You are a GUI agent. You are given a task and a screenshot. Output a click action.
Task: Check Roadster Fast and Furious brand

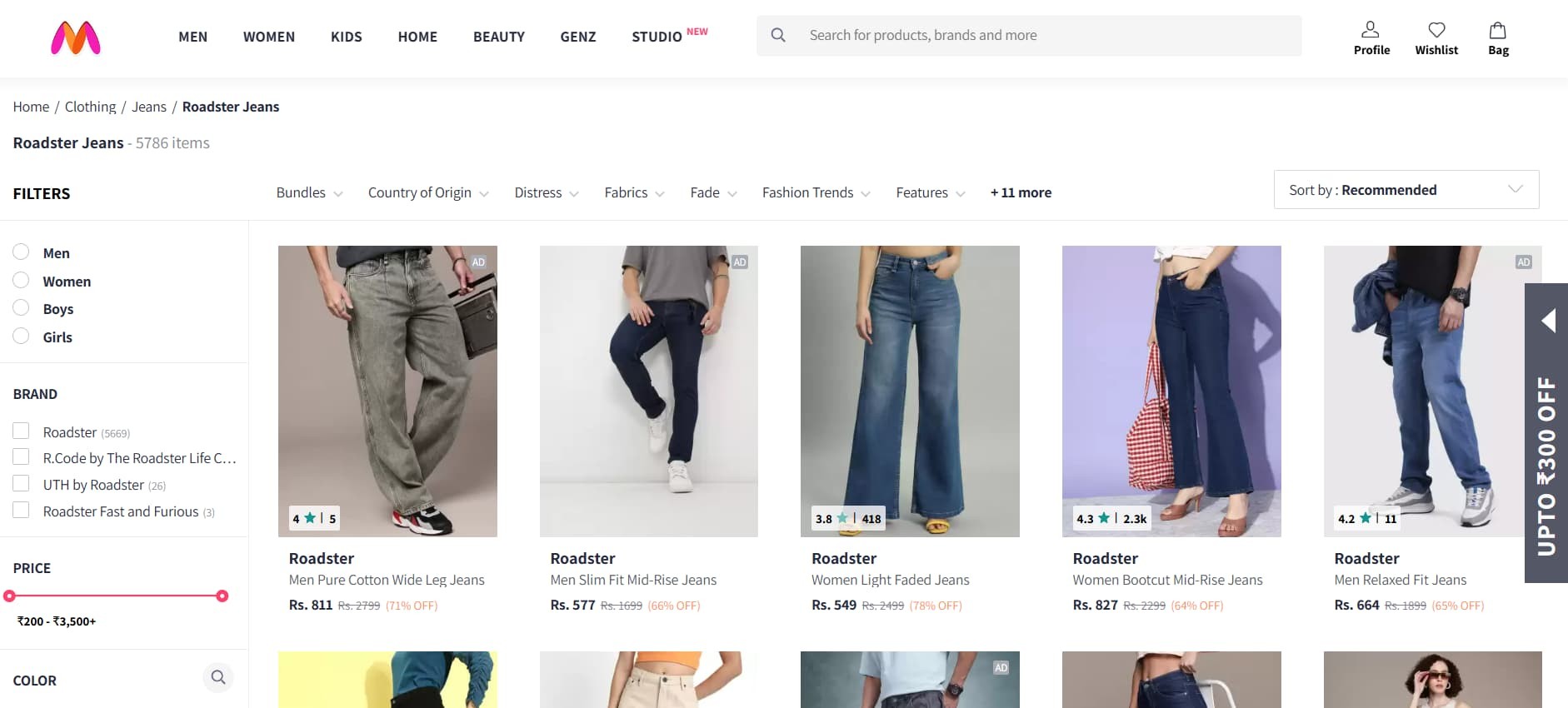pos(21,511)
